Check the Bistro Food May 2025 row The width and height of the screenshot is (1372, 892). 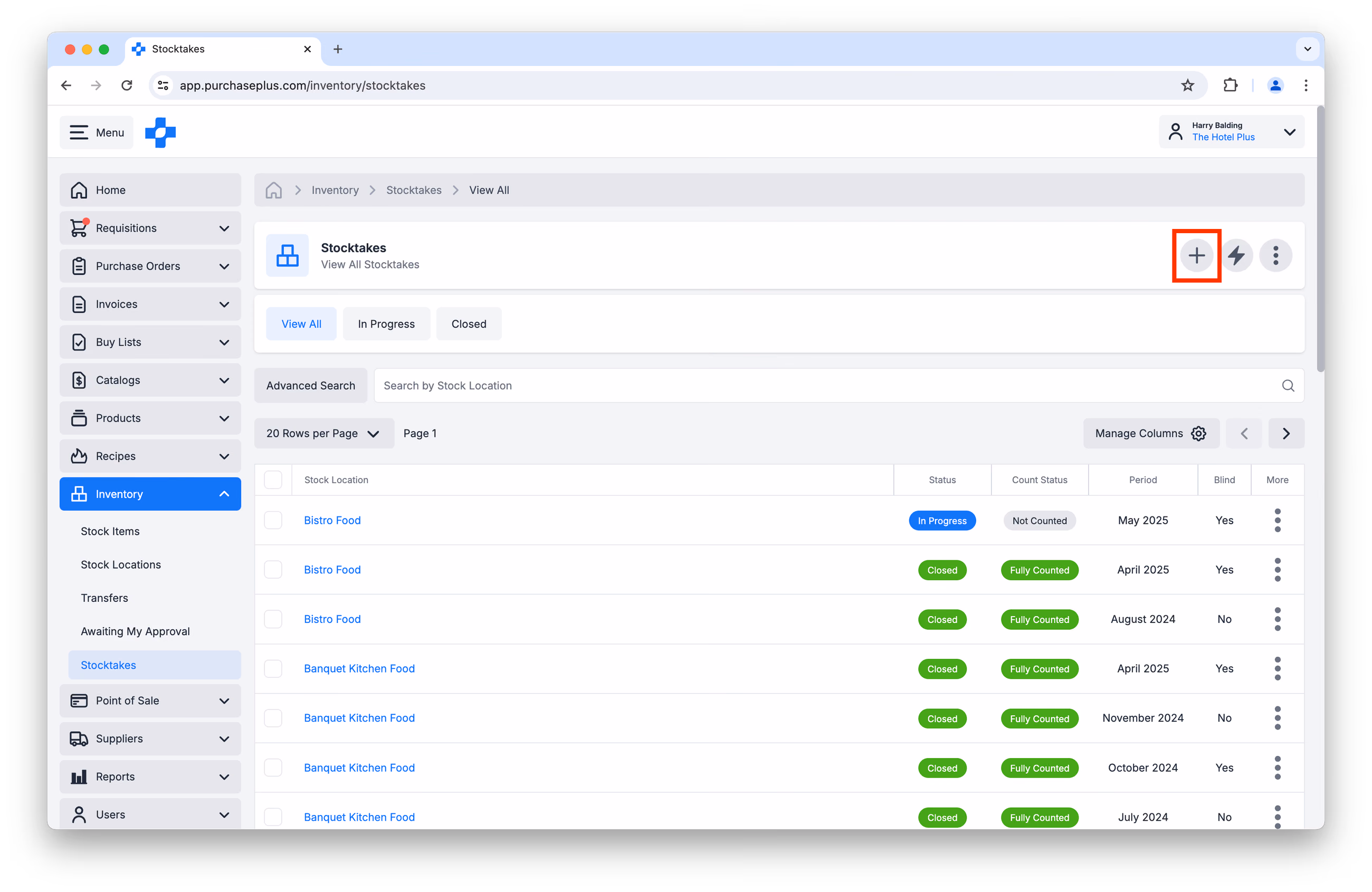pyautogui.click(x=273, y=520)
